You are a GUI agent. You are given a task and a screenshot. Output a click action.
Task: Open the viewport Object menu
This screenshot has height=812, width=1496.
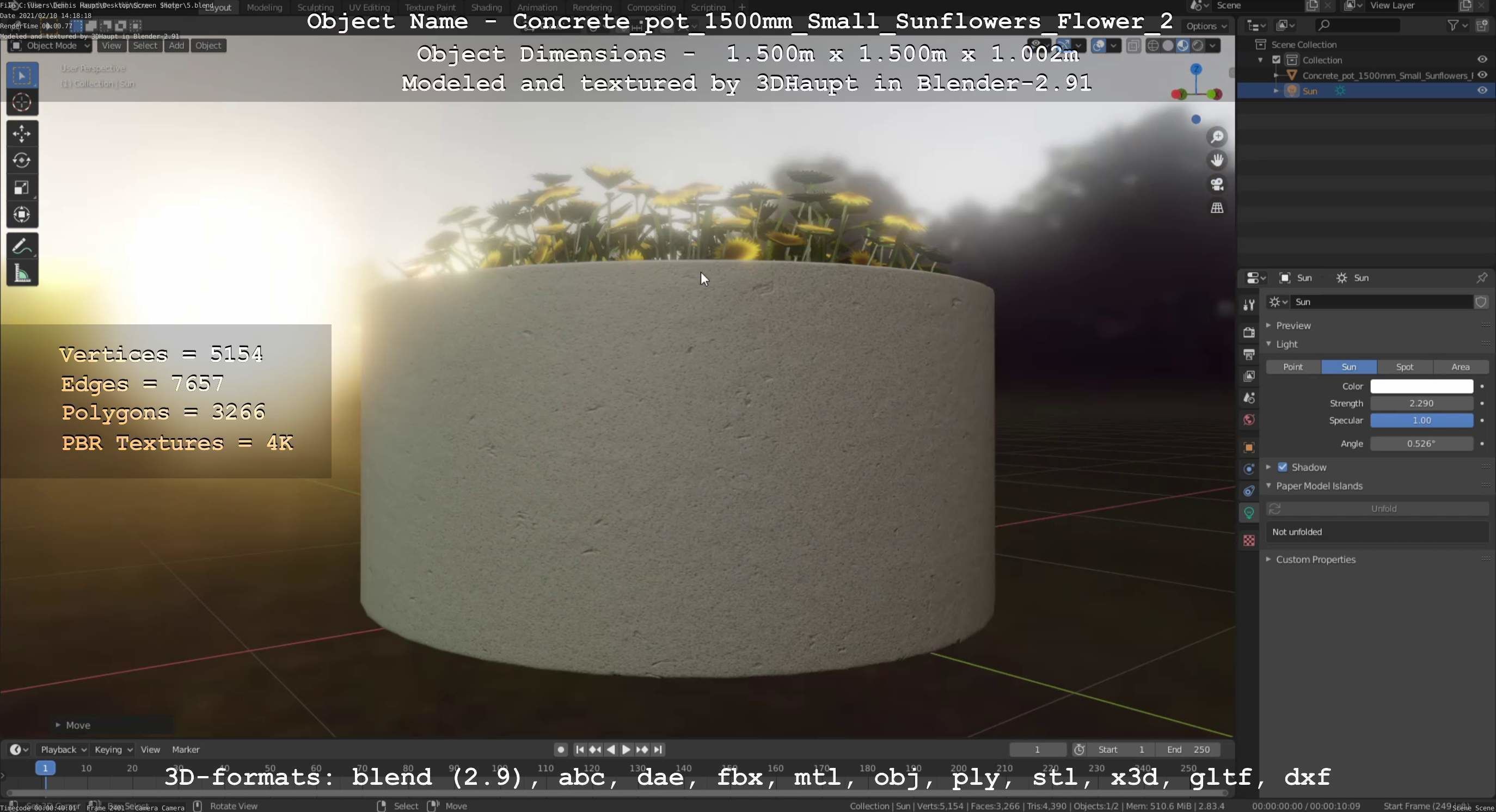(x=209, y=46)
